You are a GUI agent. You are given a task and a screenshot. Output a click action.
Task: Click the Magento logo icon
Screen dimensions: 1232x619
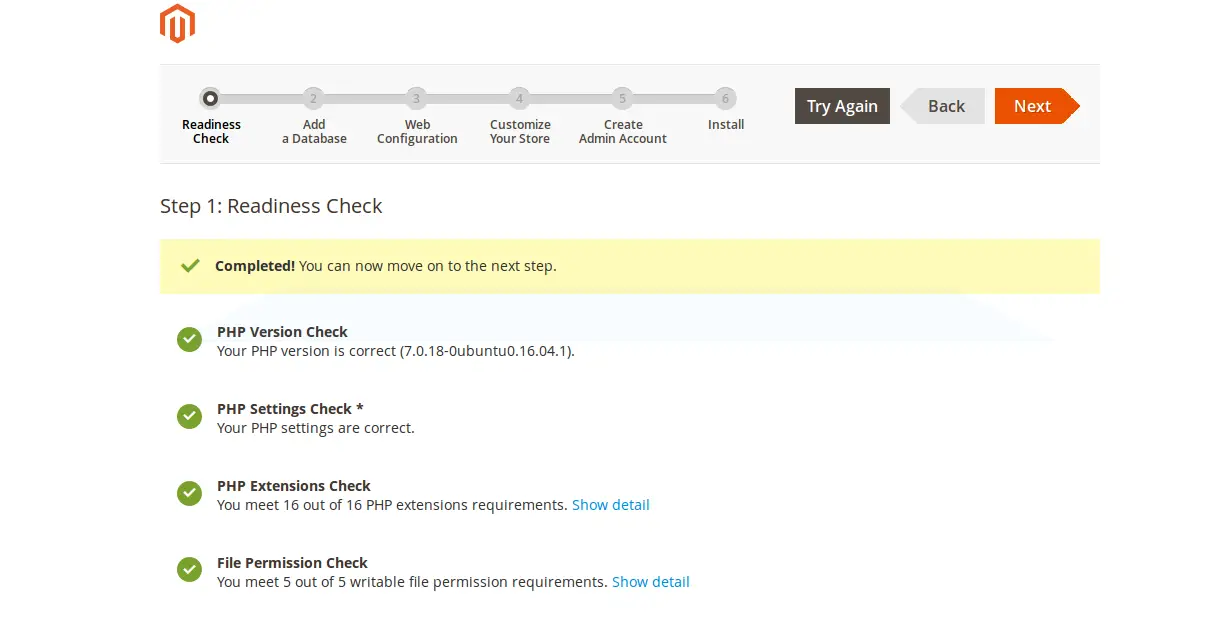coord(177,24)
